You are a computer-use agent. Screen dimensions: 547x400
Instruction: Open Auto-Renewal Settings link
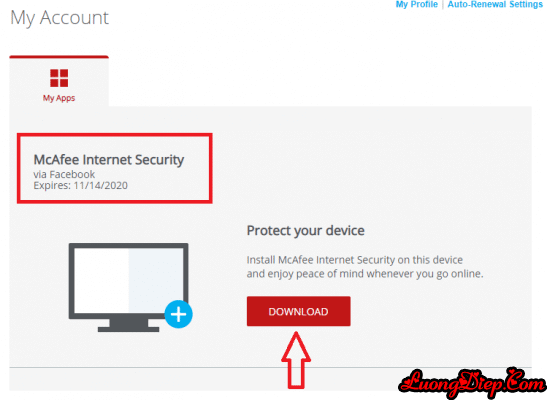point(495,4)
